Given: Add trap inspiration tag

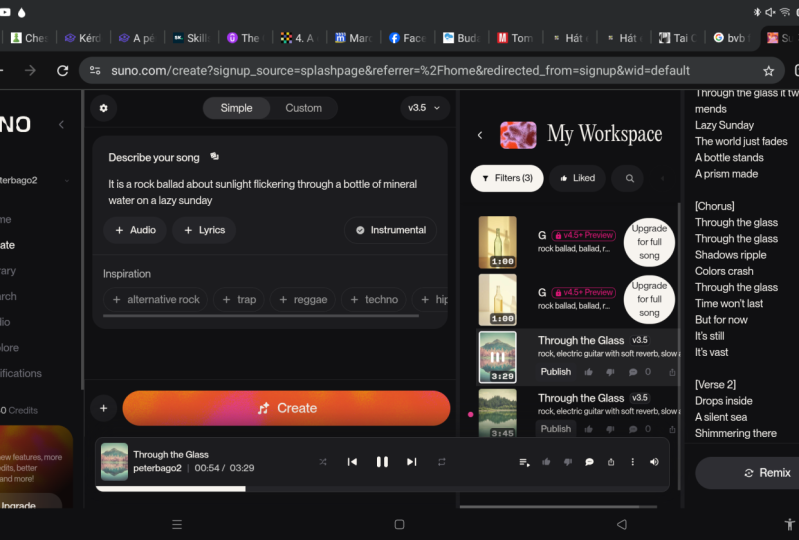Looking at the screenshot, I should [239, 300].
